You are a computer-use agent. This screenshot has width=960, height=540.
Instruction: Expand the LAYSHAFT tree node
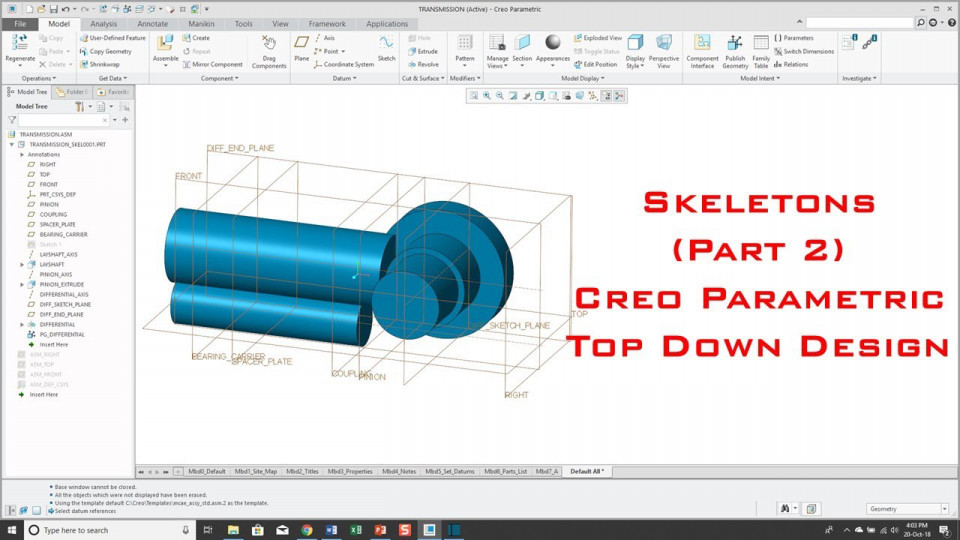point(22,264)
